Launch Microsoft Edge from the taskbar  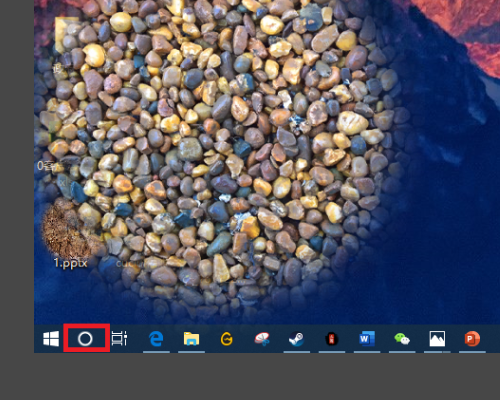pyautogui.click(x=156, y=339)
